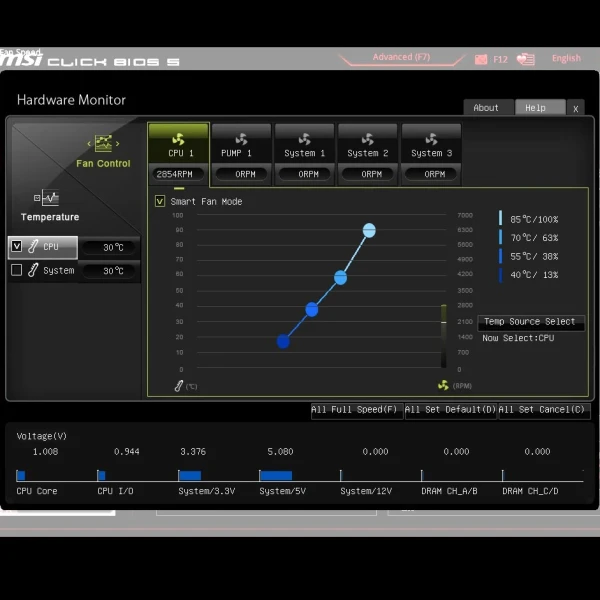Switch to the System 2 fan tab
This screenshot has width=600, height=600.
[368, 153]
